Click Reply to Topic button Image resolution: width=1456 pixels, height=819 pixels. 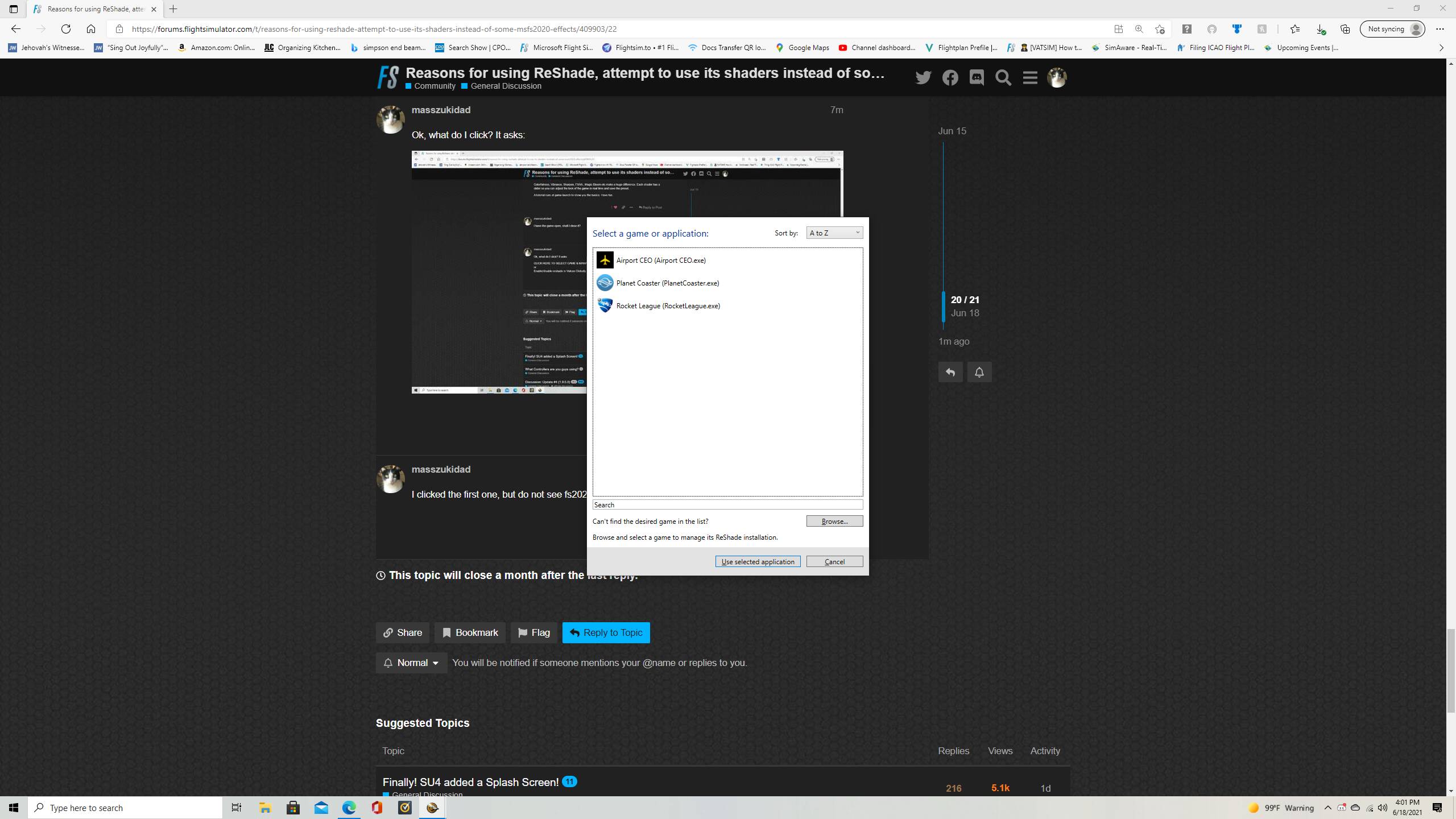coord(606,632)
